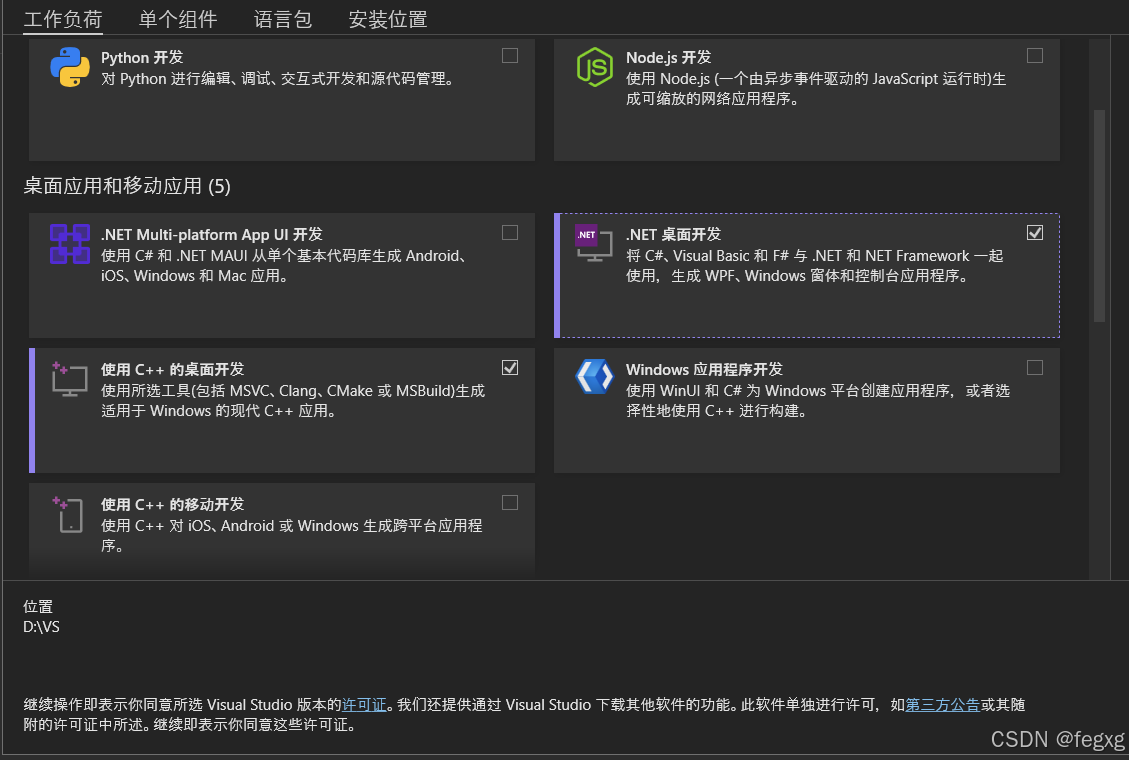Select the Python 开发 card title
This screenshot has height=760, width=1129.
[142, 58]
